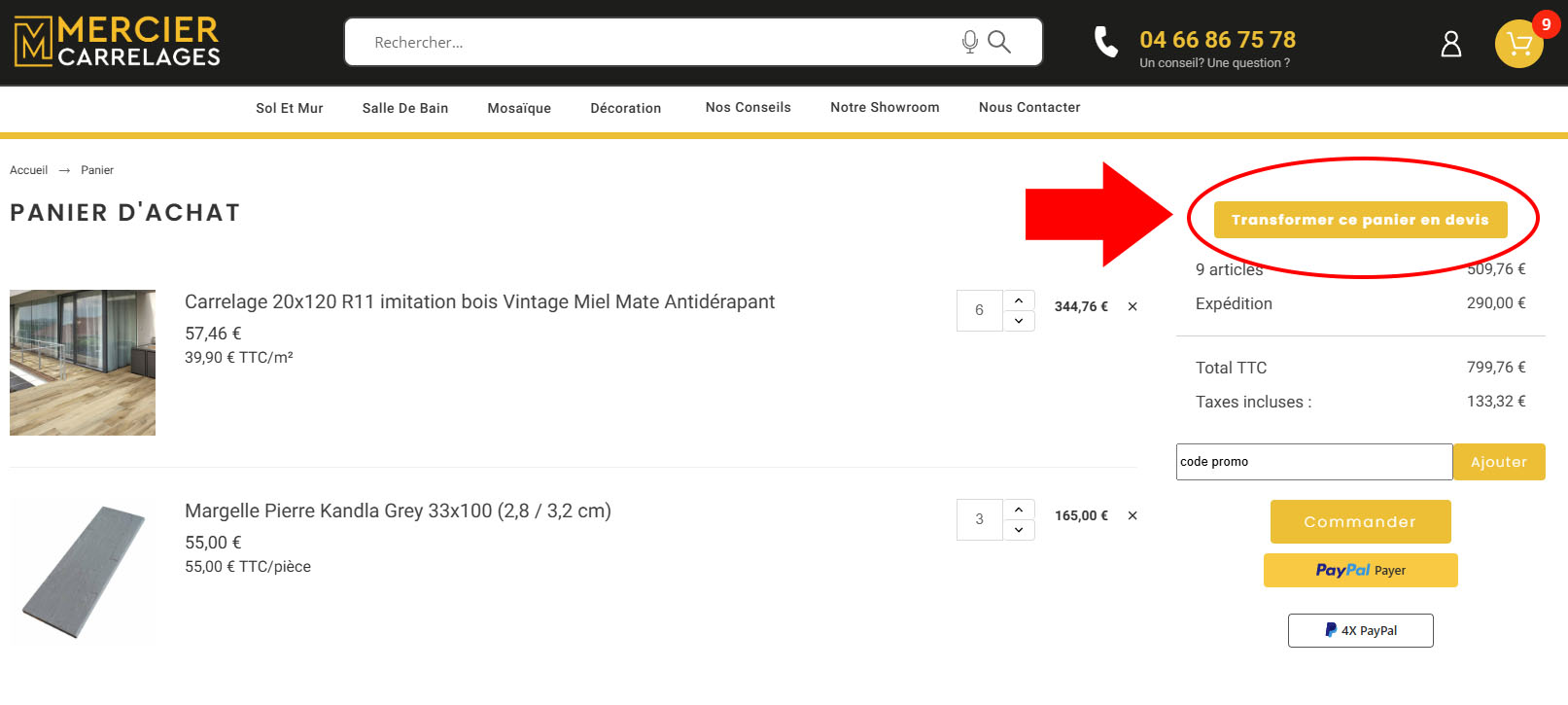This screenshot has width=1568, height=705.
Task: Click the PayPal Payer button
Action: (1360, 571)
